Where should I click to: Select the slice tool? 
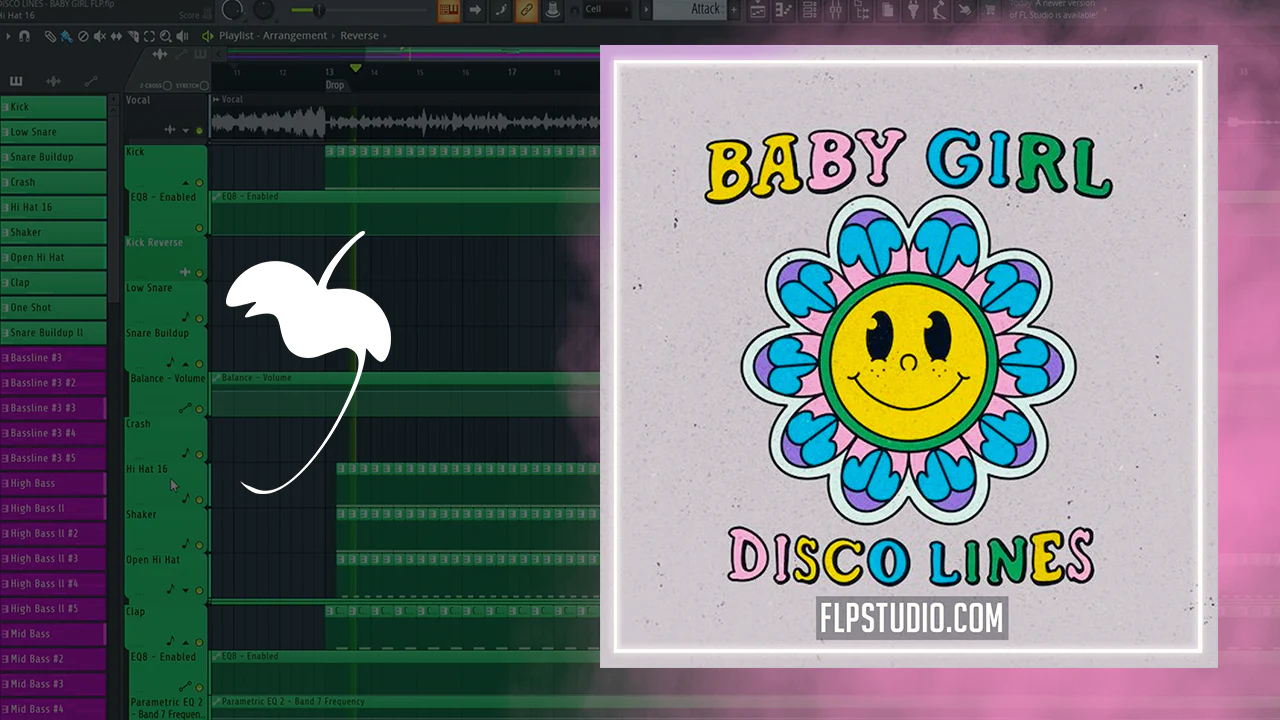point(132,36)
